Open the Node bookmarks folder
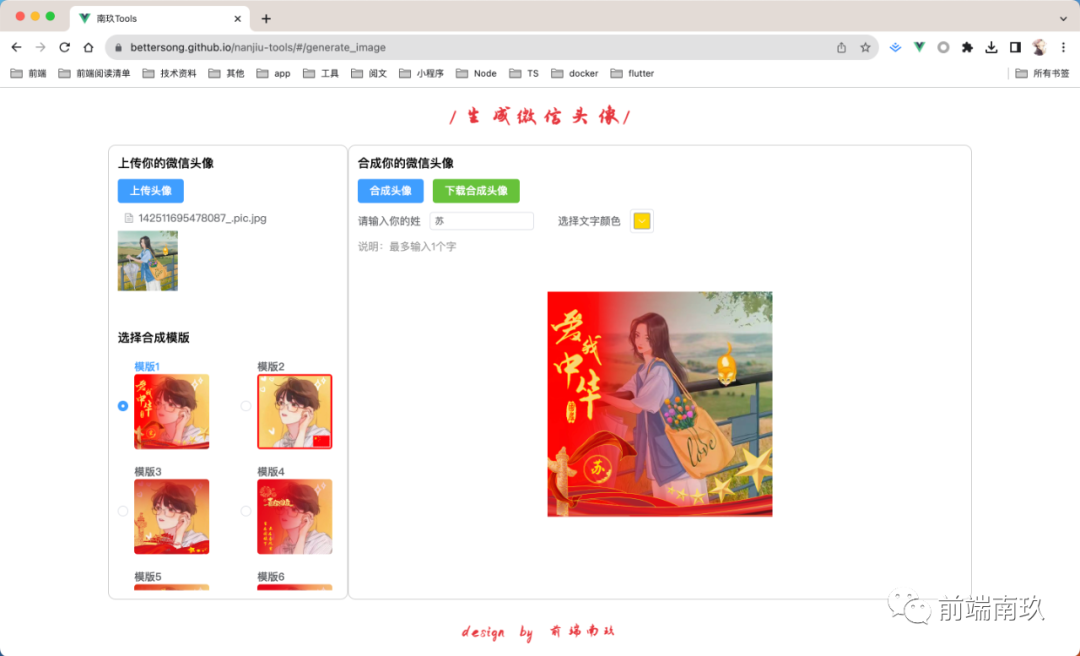1080x656 pixels. [476, 73]
